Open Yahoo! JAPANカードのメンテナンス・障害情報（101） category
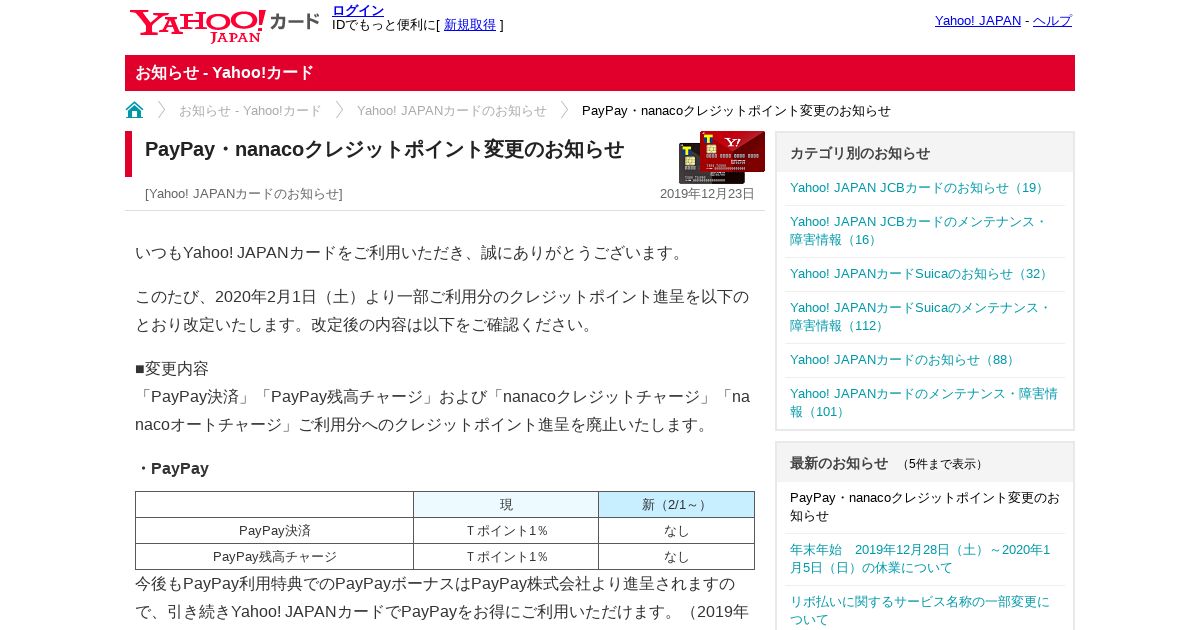 click(924, 403)
